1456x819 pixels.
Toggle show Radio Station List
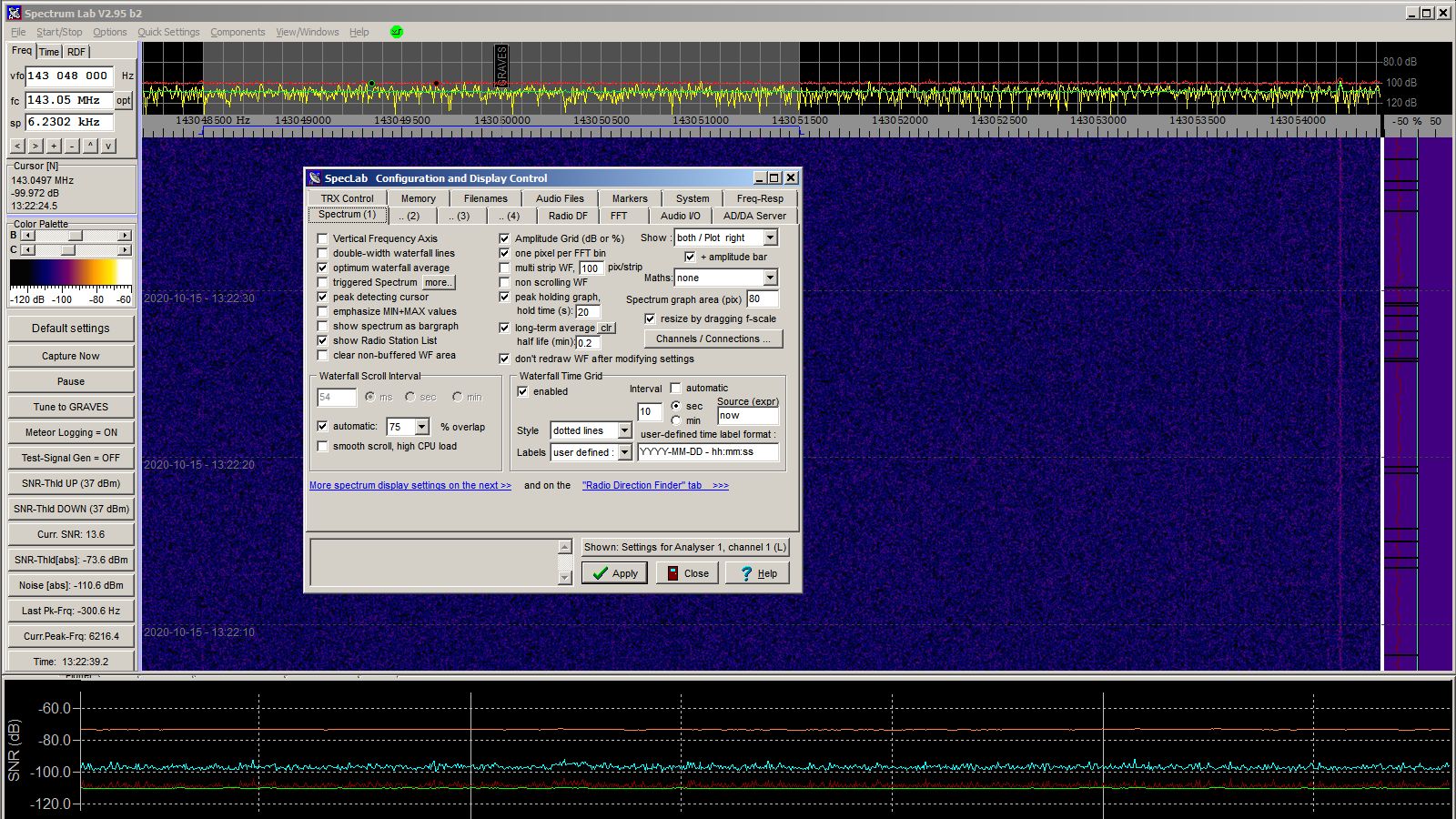point(322,340)
